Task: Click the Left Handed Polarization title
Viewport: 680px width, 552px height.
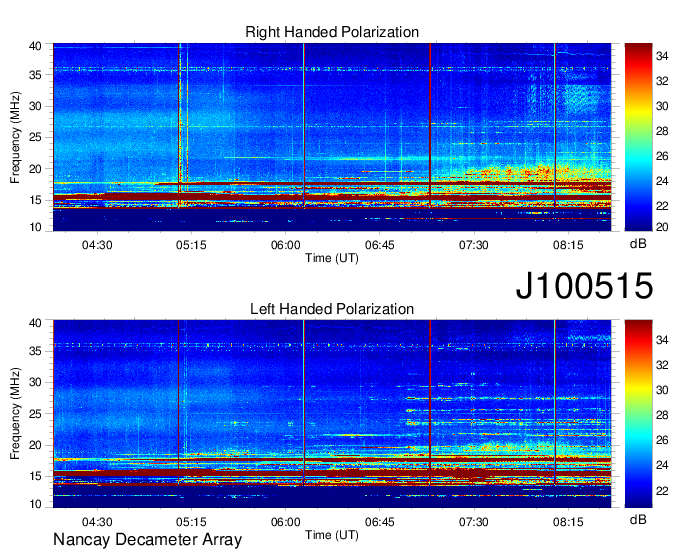Action: [332, 309]
